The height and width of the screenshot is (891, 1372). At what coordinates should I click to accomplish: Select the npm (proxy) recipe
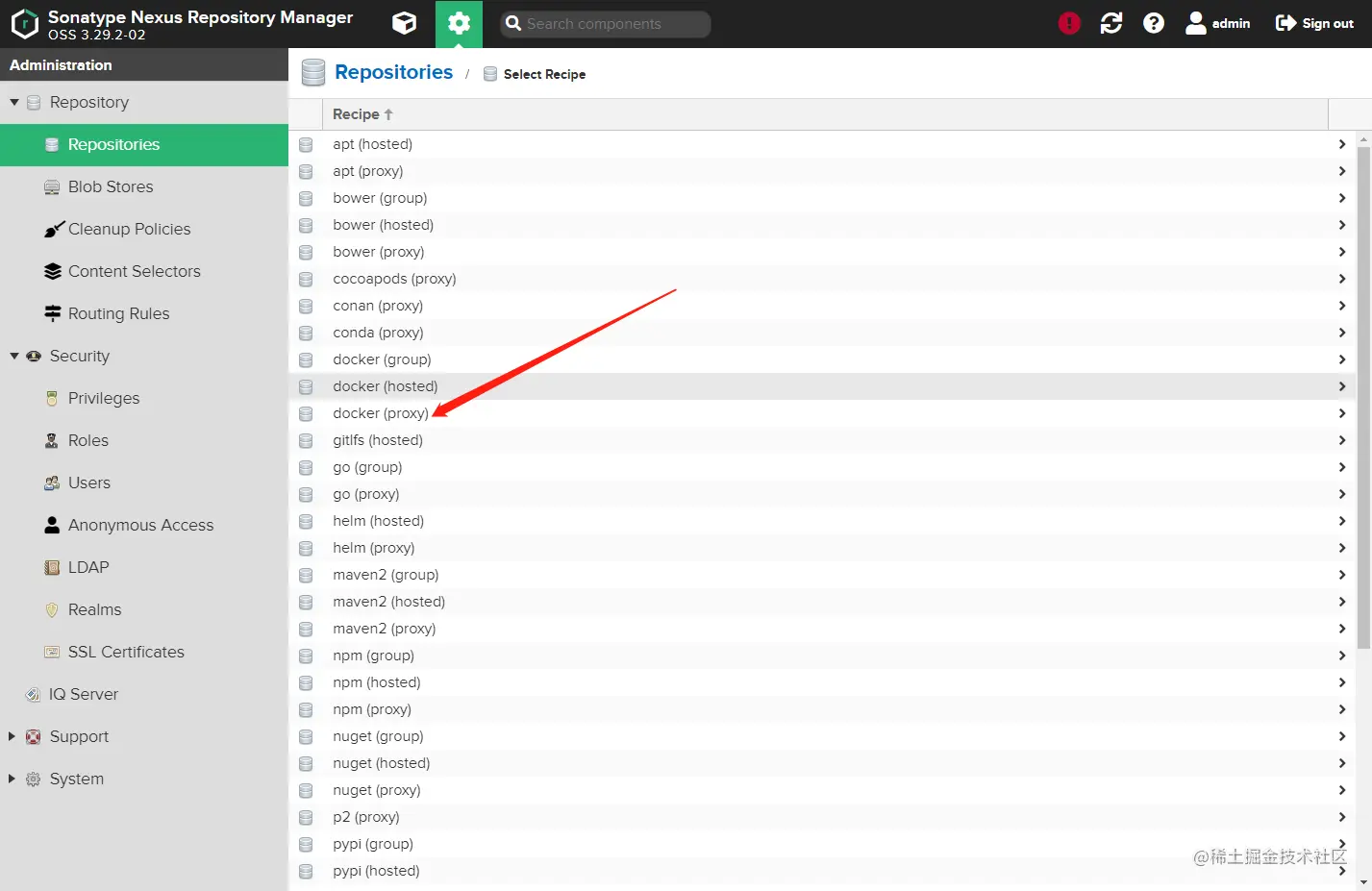[822, 709]
